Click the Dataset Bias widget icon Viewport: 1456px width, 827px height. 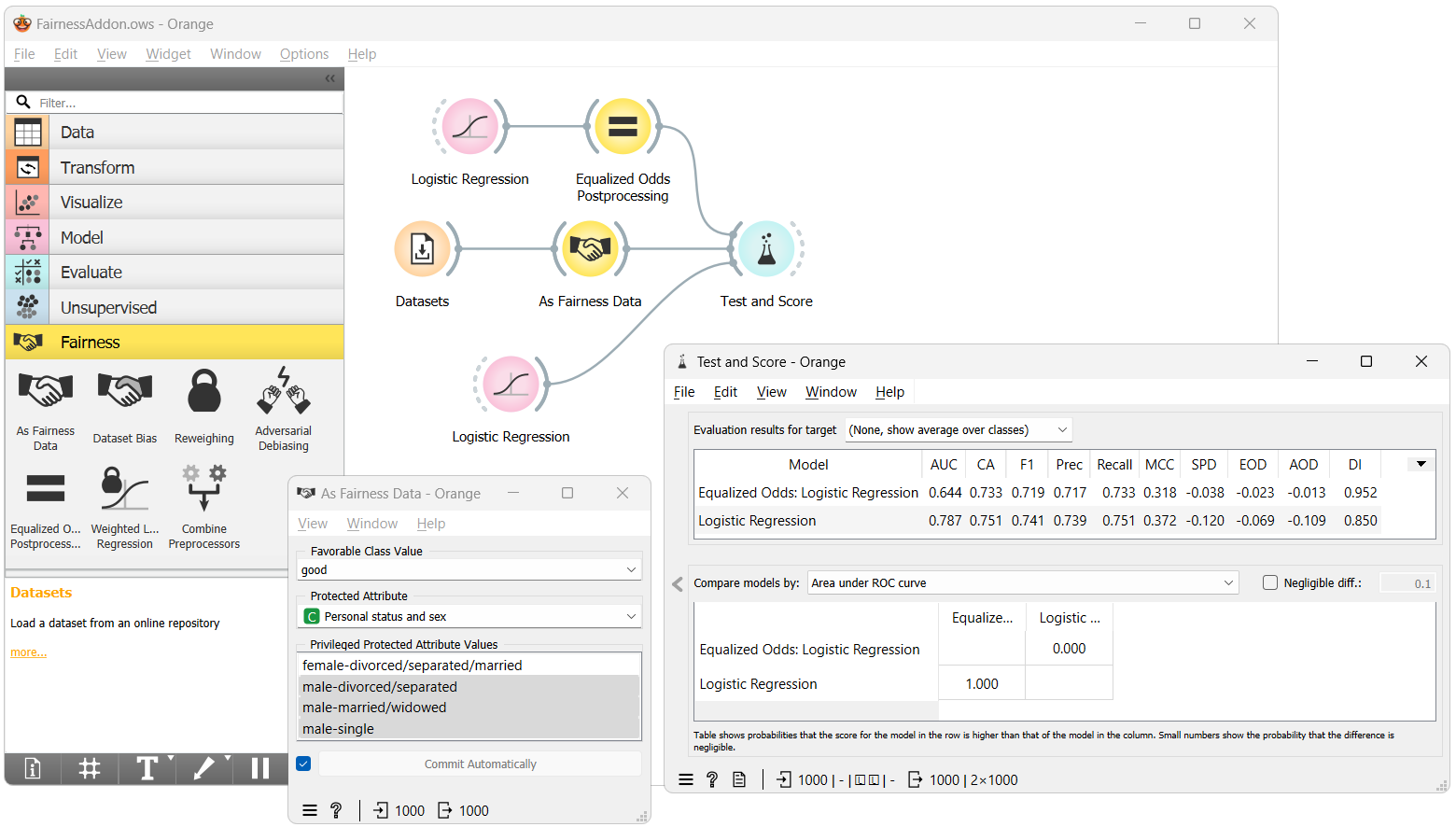pos(125,392)
